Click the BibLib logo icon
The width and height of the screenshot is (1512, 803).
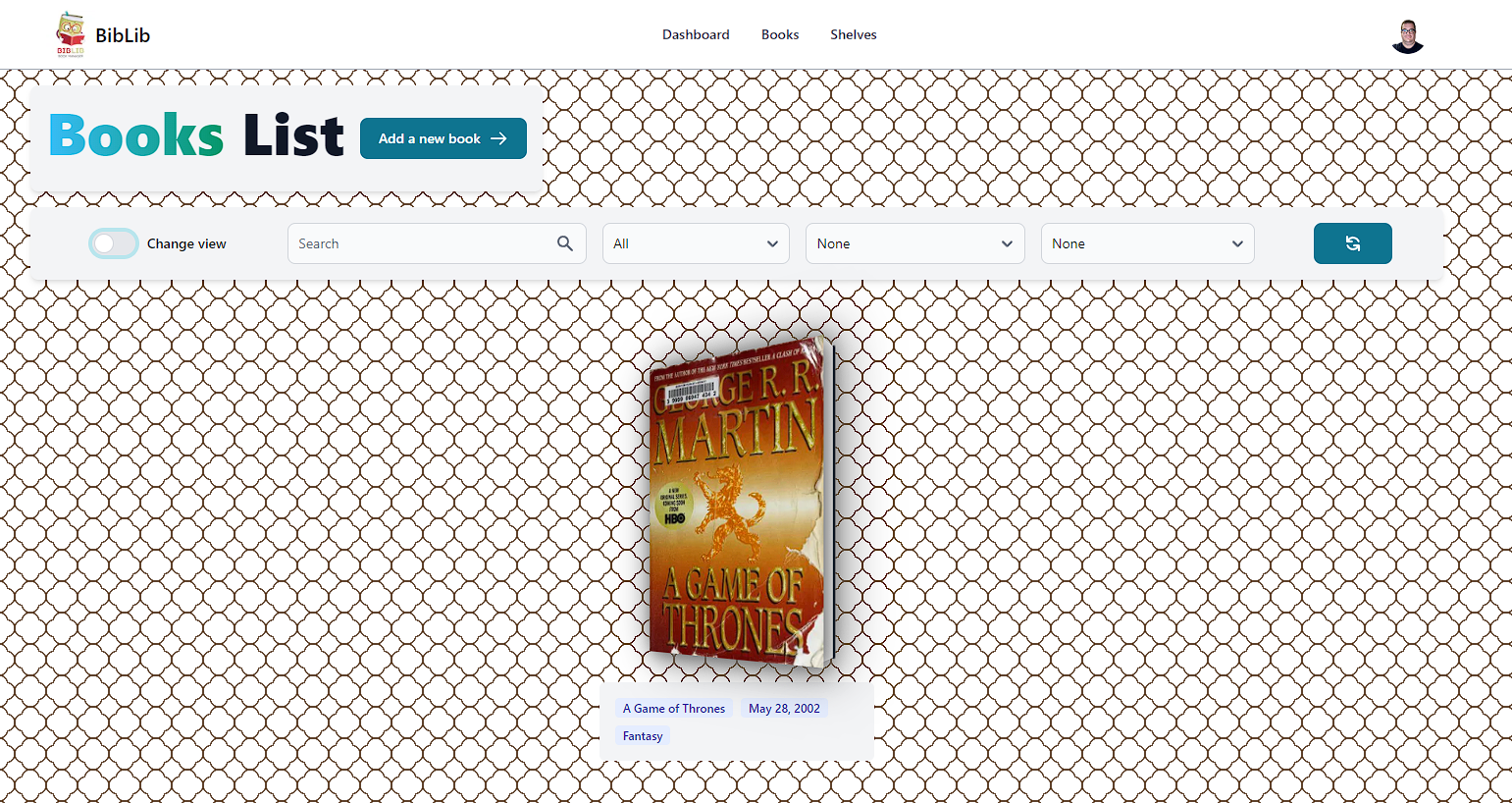71,35
